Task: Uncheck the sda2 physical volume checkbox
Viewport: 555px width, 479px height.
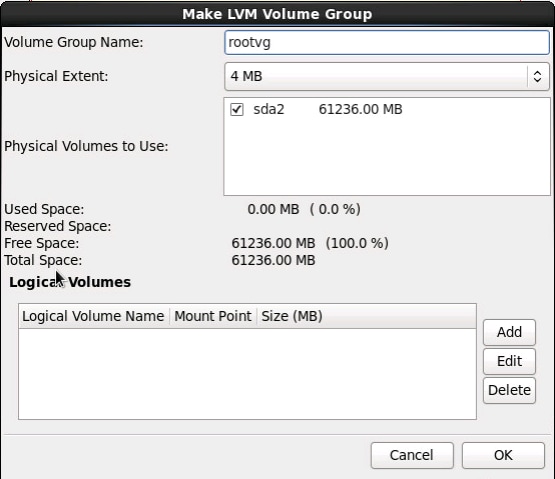Action: point(236,109)
